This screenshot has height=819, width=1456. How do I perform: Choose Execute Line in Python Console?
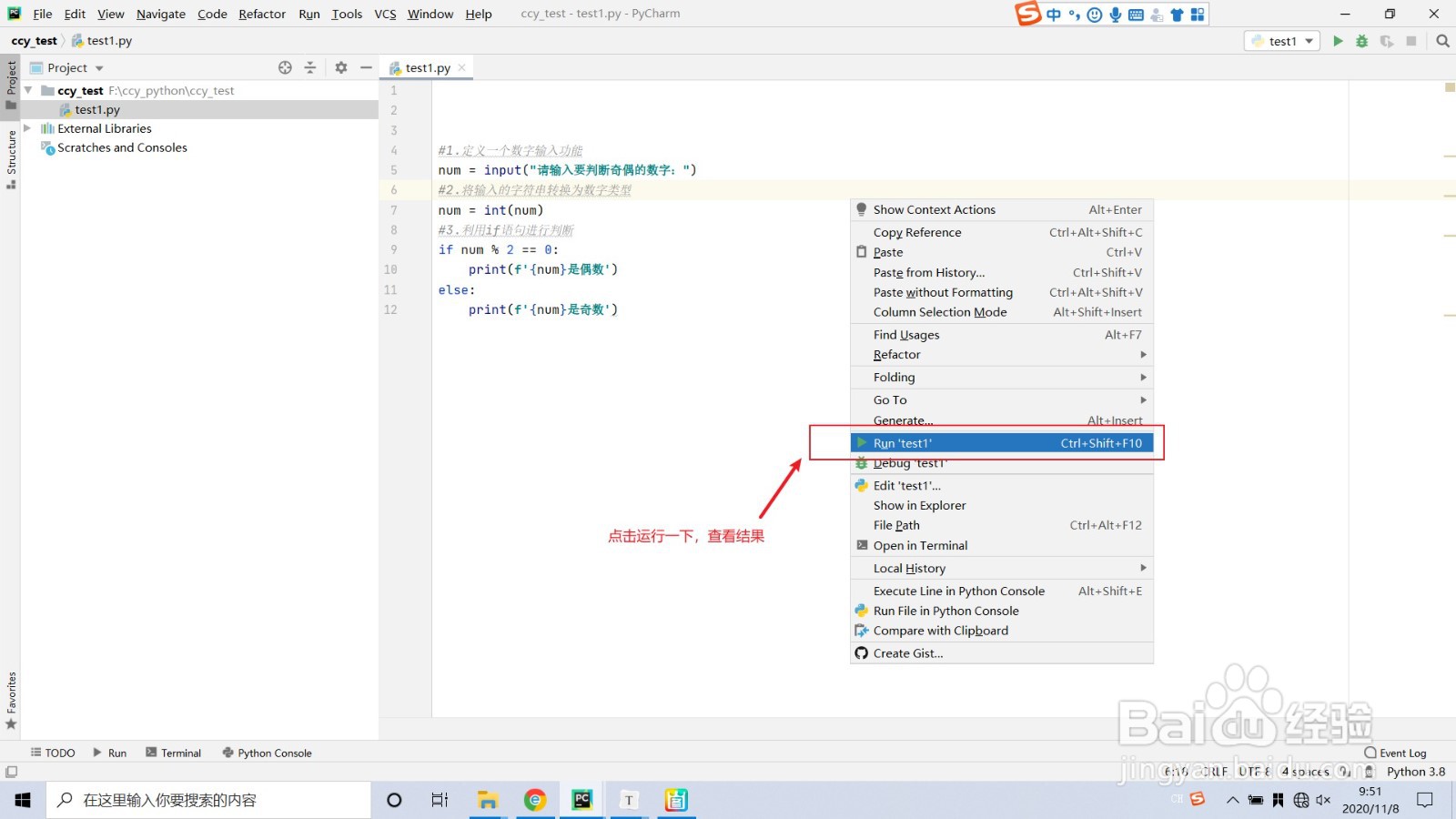click(1002, 591)
